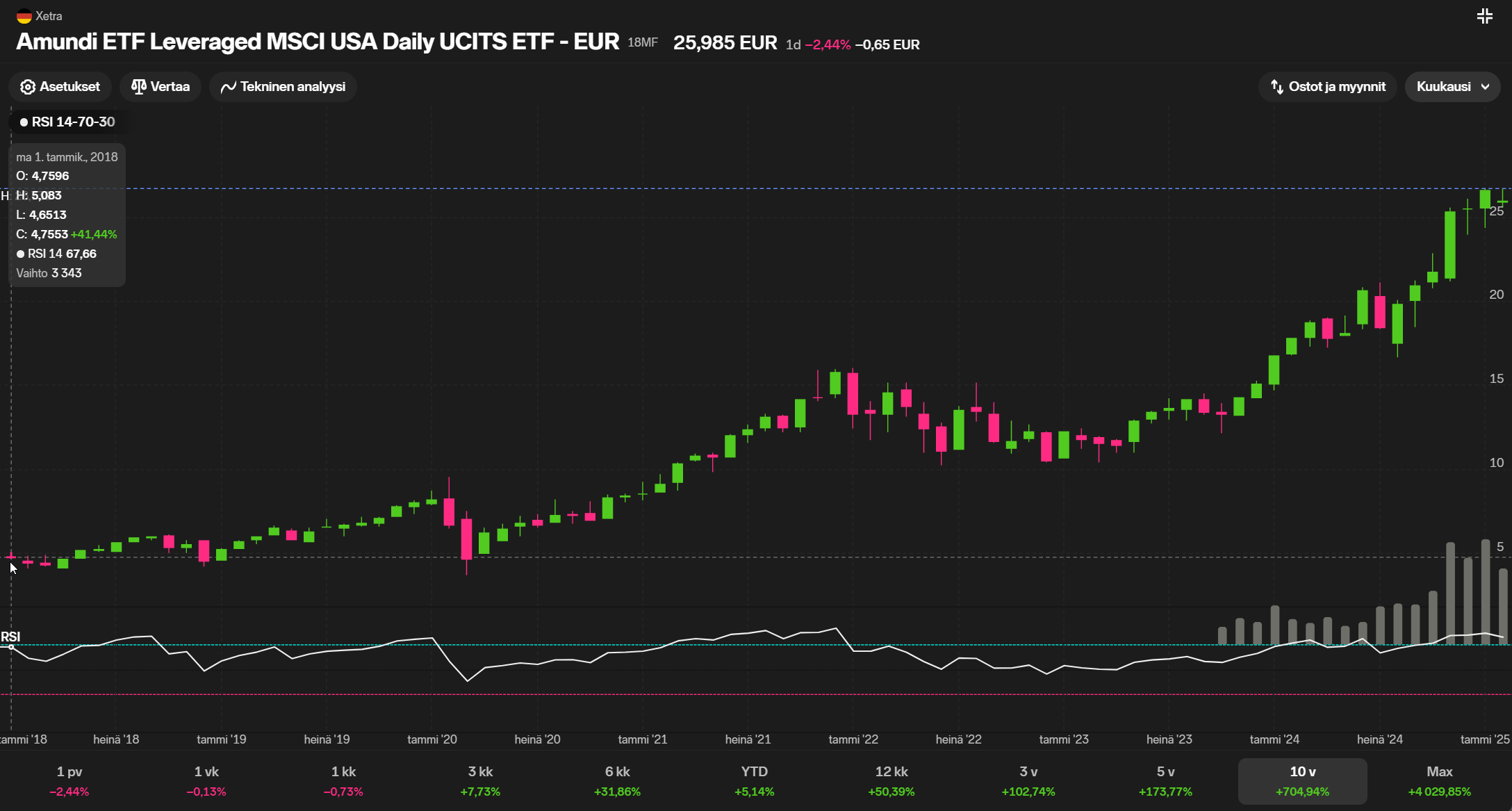Image resolution: width=1512 pixels, height=811 pixels.
Task: Select the 3 kk time range
Action: click(x=480, y=780)
